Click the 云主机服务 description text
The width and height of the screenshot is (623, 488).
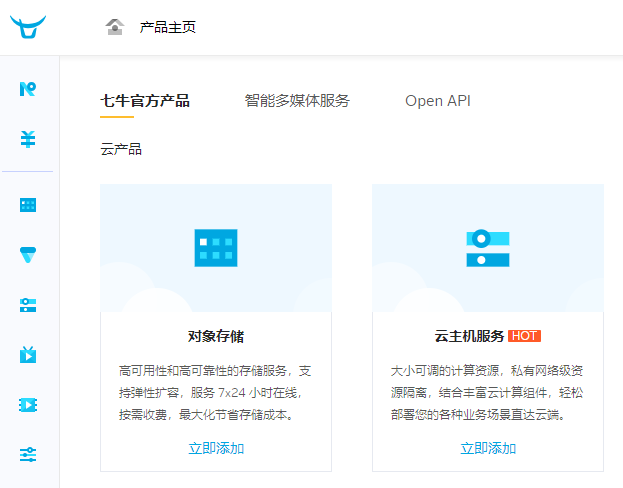(x=487, y=393)
